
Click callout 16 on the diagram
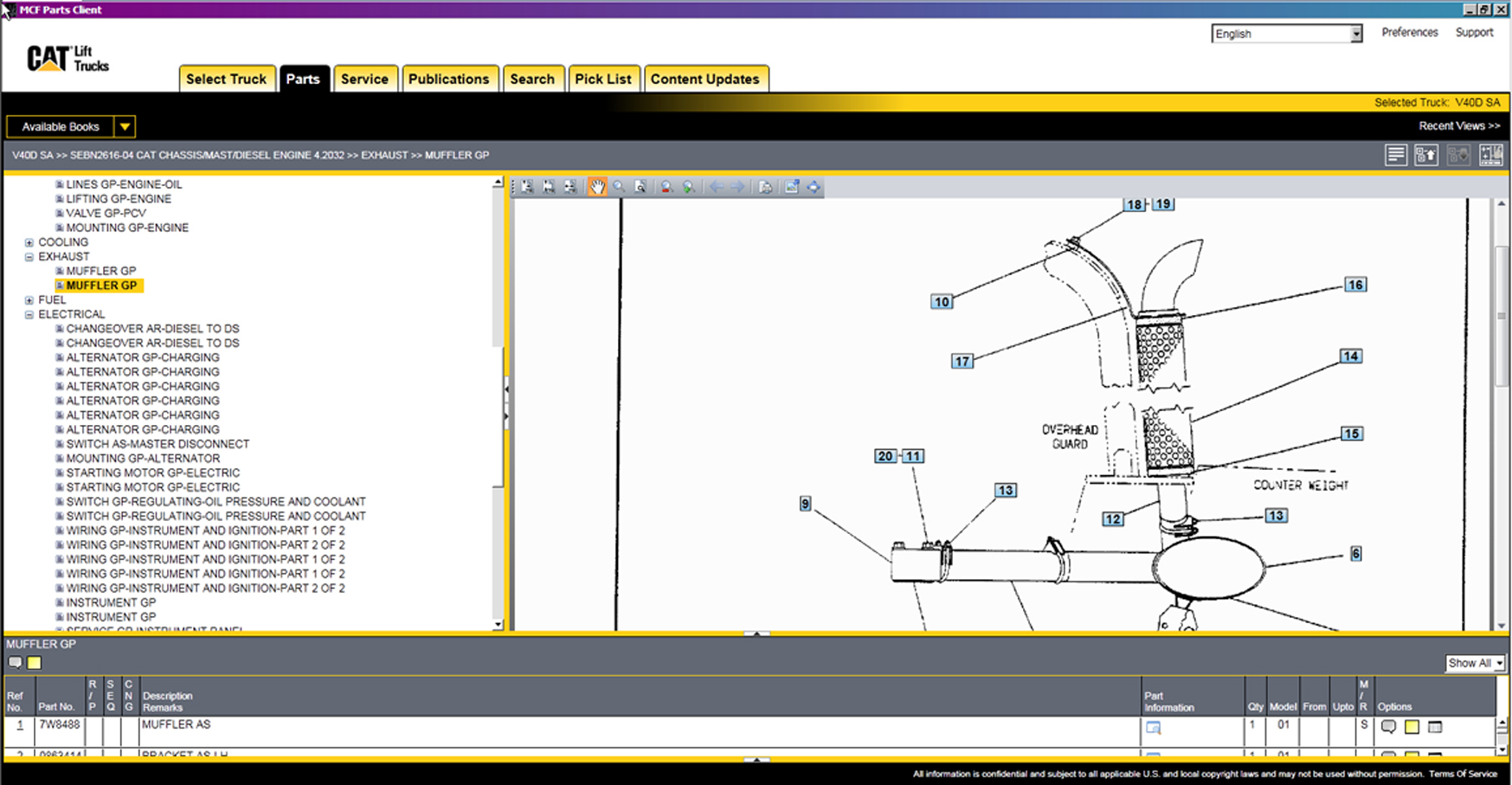click(x=1354, y=285)
